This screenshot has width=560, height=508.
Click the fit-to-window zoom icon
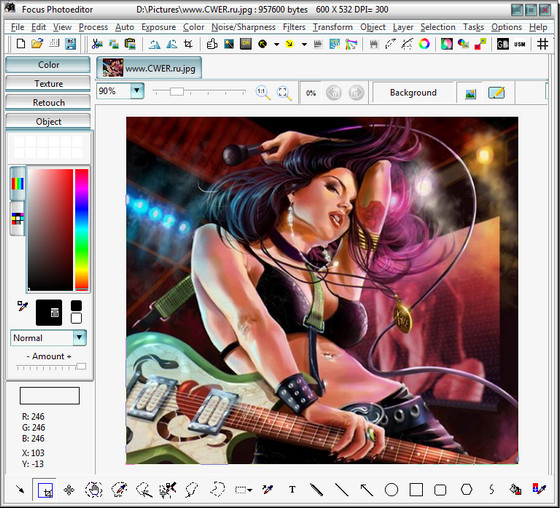(x=284, y=93)
